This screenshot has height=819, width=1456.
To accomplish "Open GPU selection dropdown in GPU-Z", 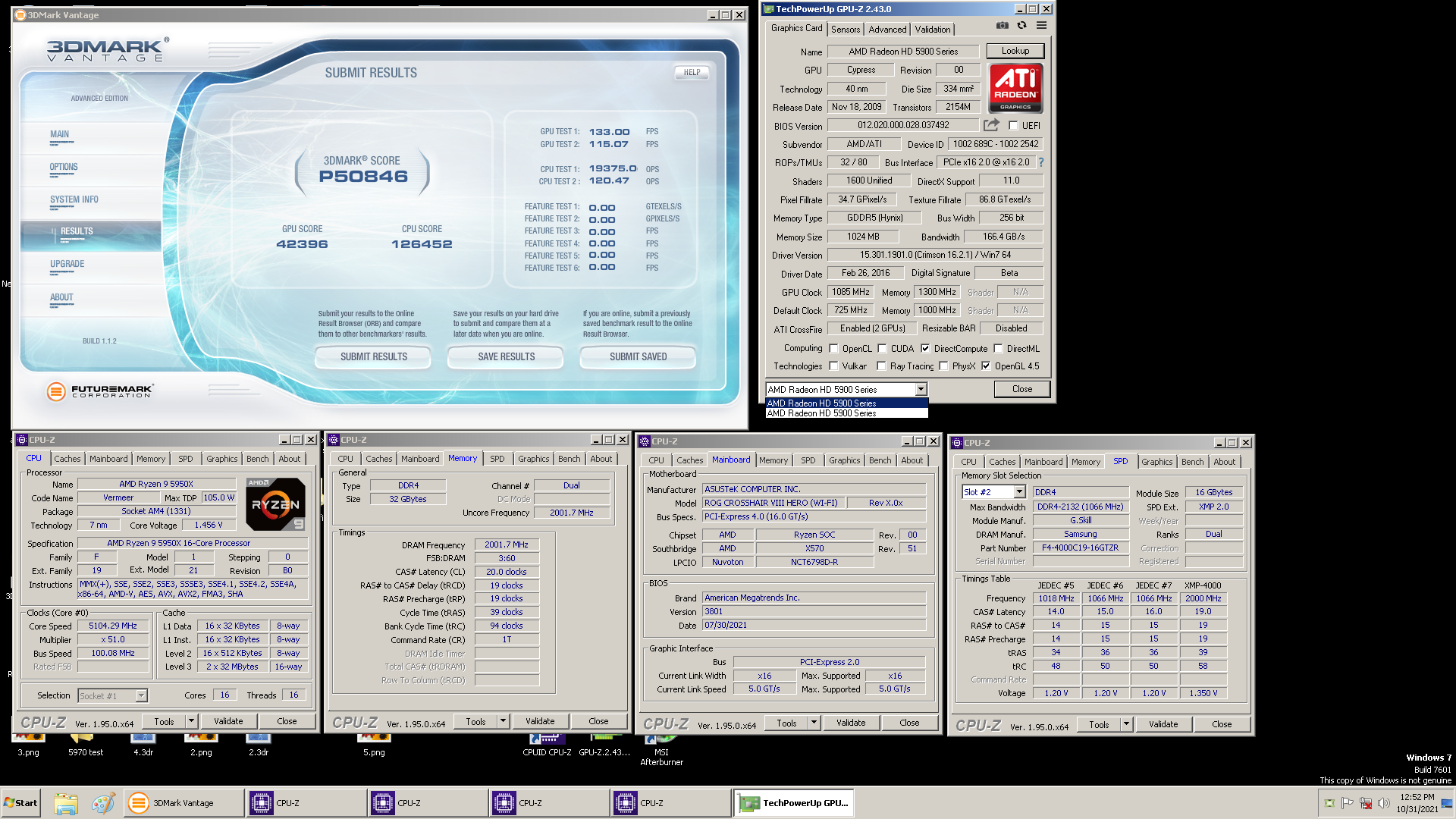I will (x=921, y=390).
